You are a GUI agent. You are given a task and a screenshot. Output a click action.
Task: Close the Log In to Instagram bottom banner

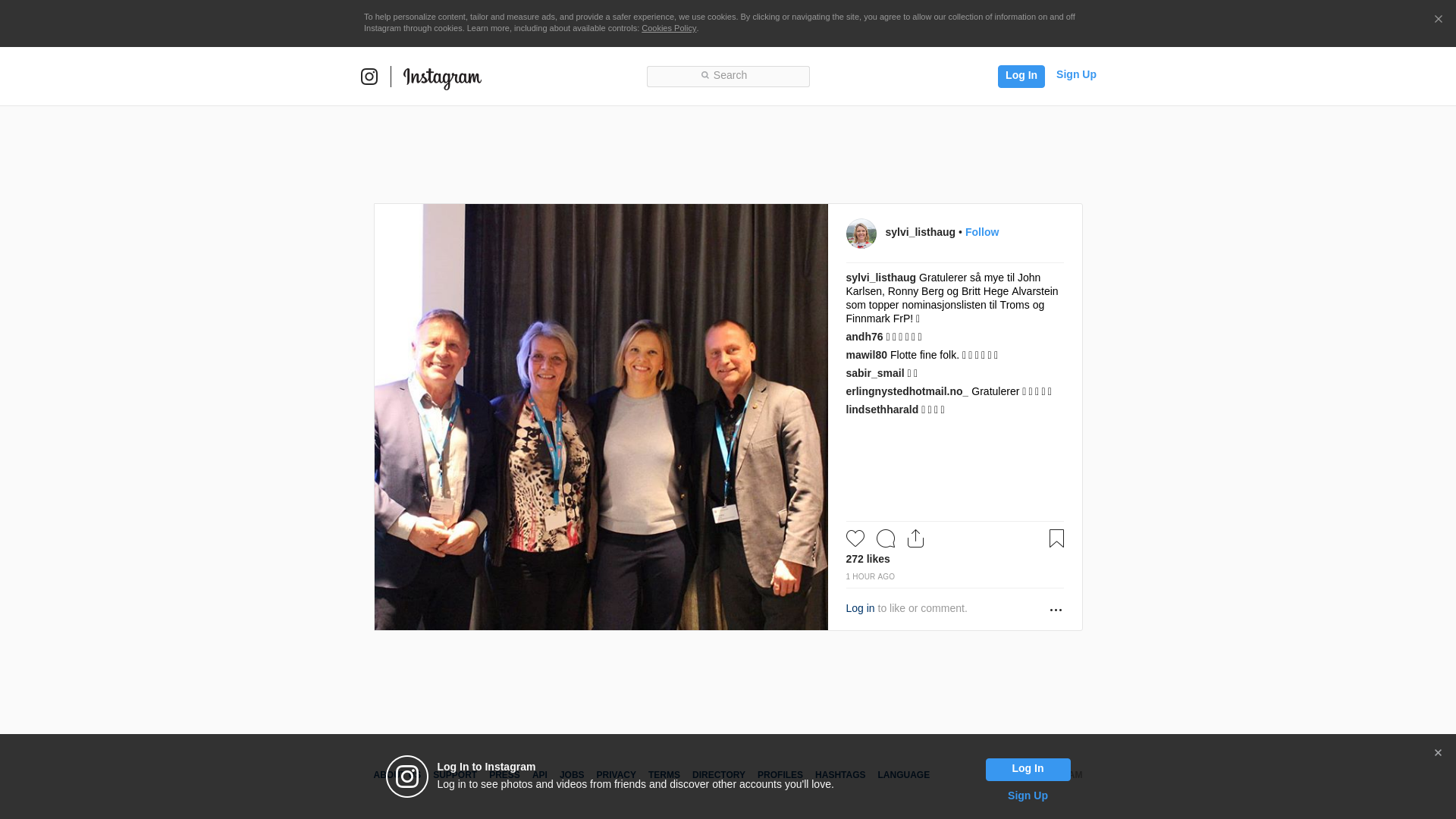(x=1438, y=753)
